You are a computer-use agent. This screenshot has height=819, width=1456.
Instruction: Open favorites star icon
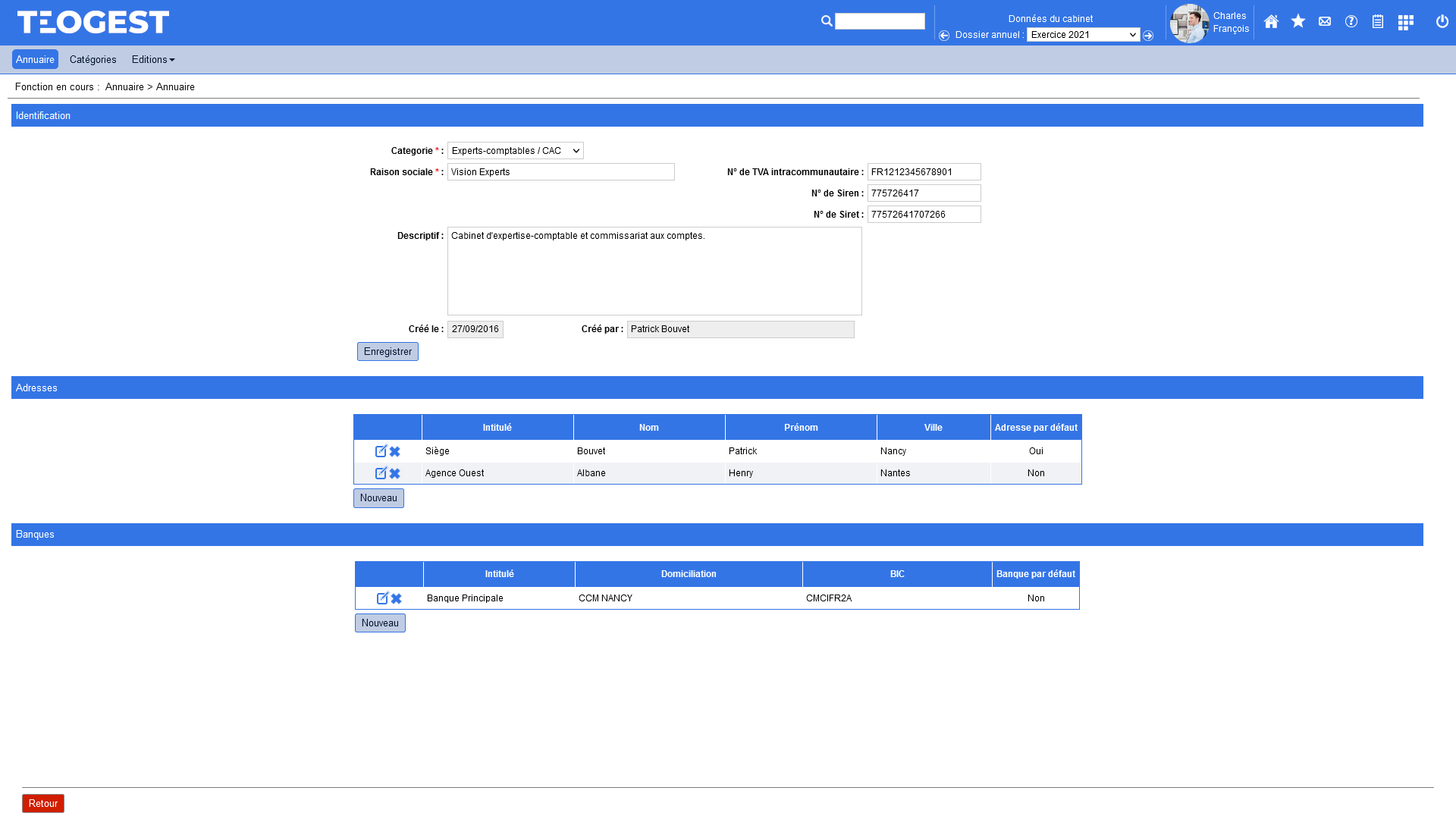(x=1298, y=21)
